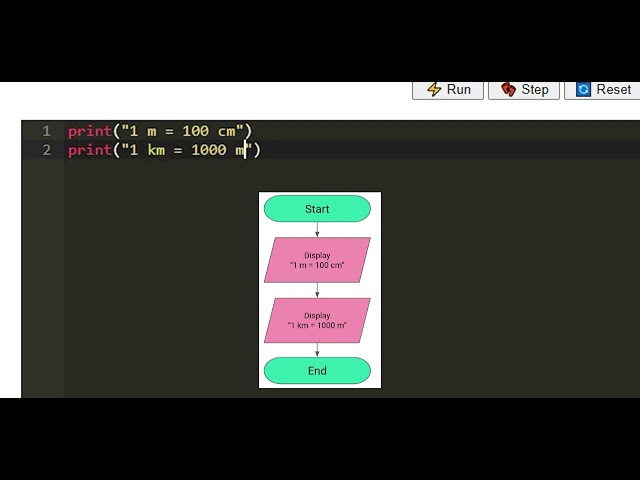The width and height of the screenshot is (640, 480).
Task: Click the lightning bolt Run icon
Action: pyautogui.click(x=434, y=89)
